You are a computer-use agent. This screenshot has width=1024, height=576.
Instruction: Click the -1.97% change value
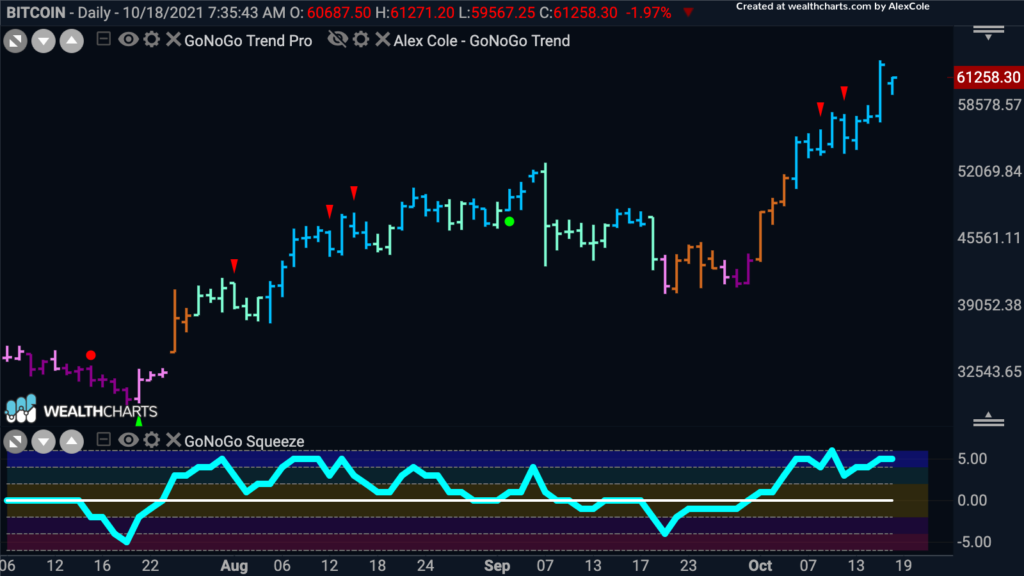pos(648,13)
